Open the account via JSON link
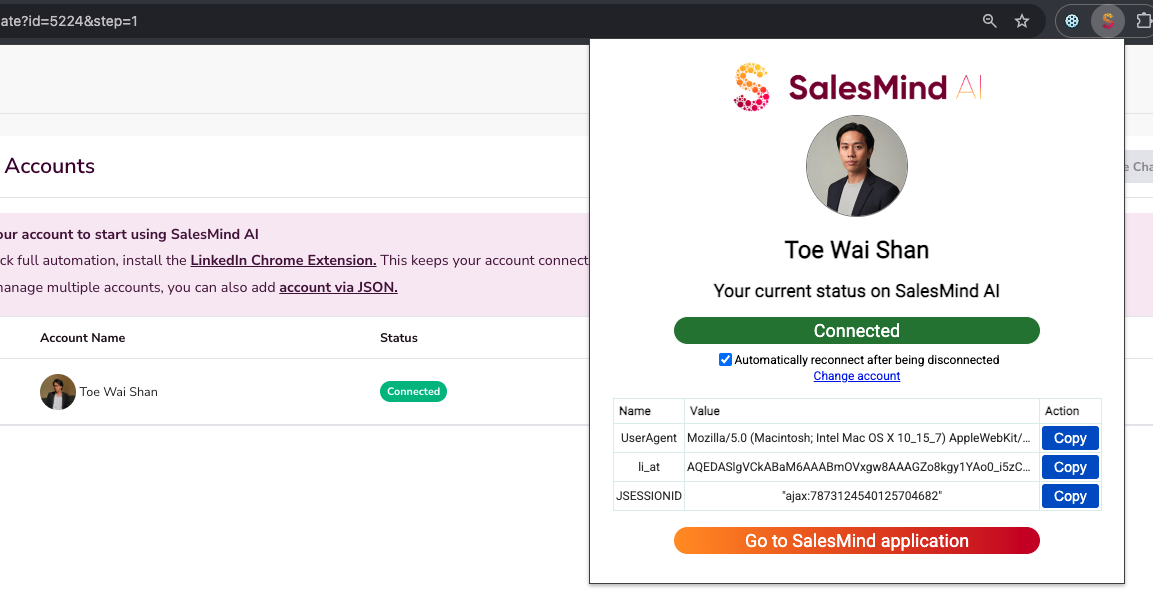 (x=338, y=288)
